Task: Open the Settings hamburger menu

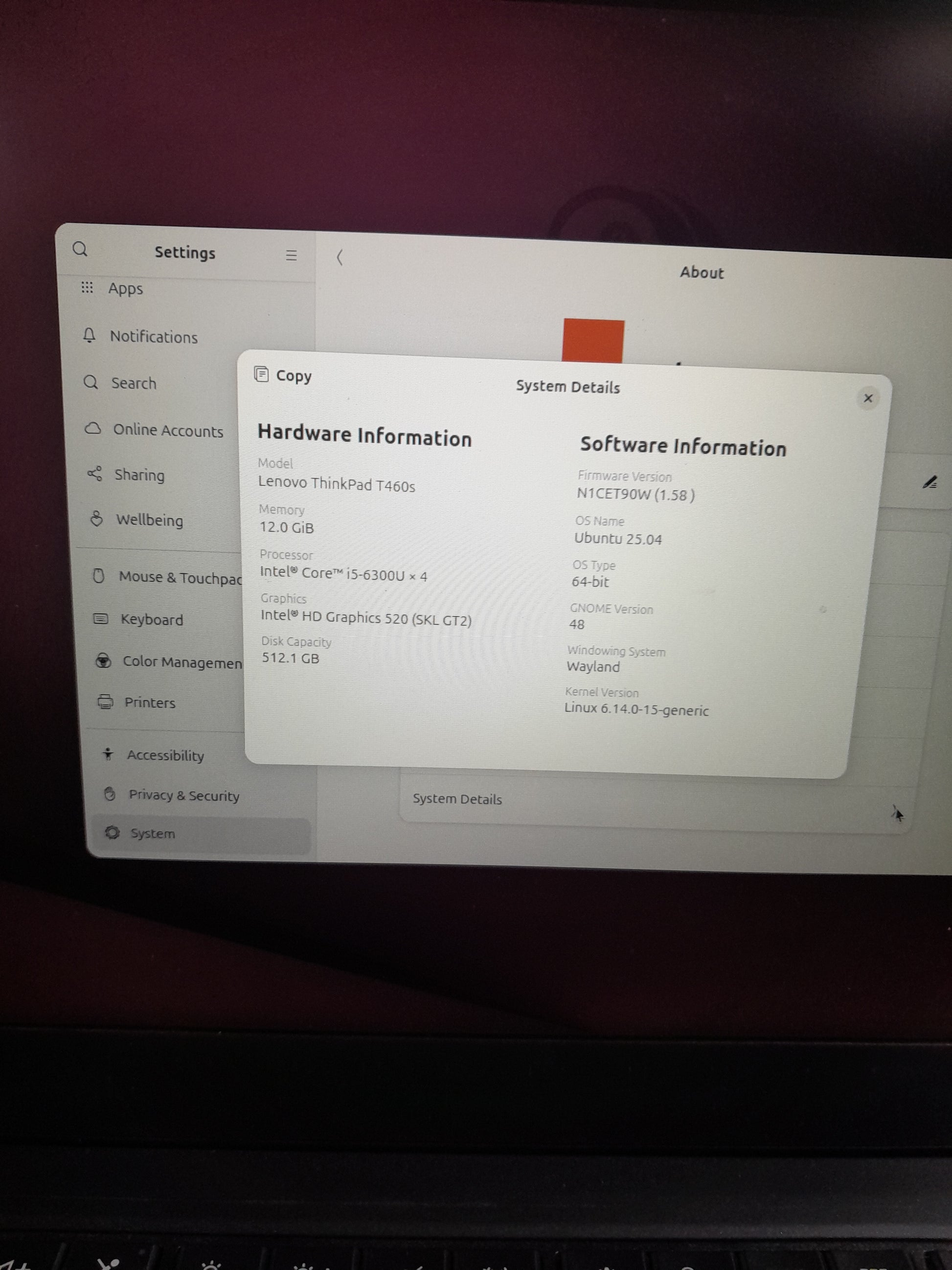Action: 292,255
